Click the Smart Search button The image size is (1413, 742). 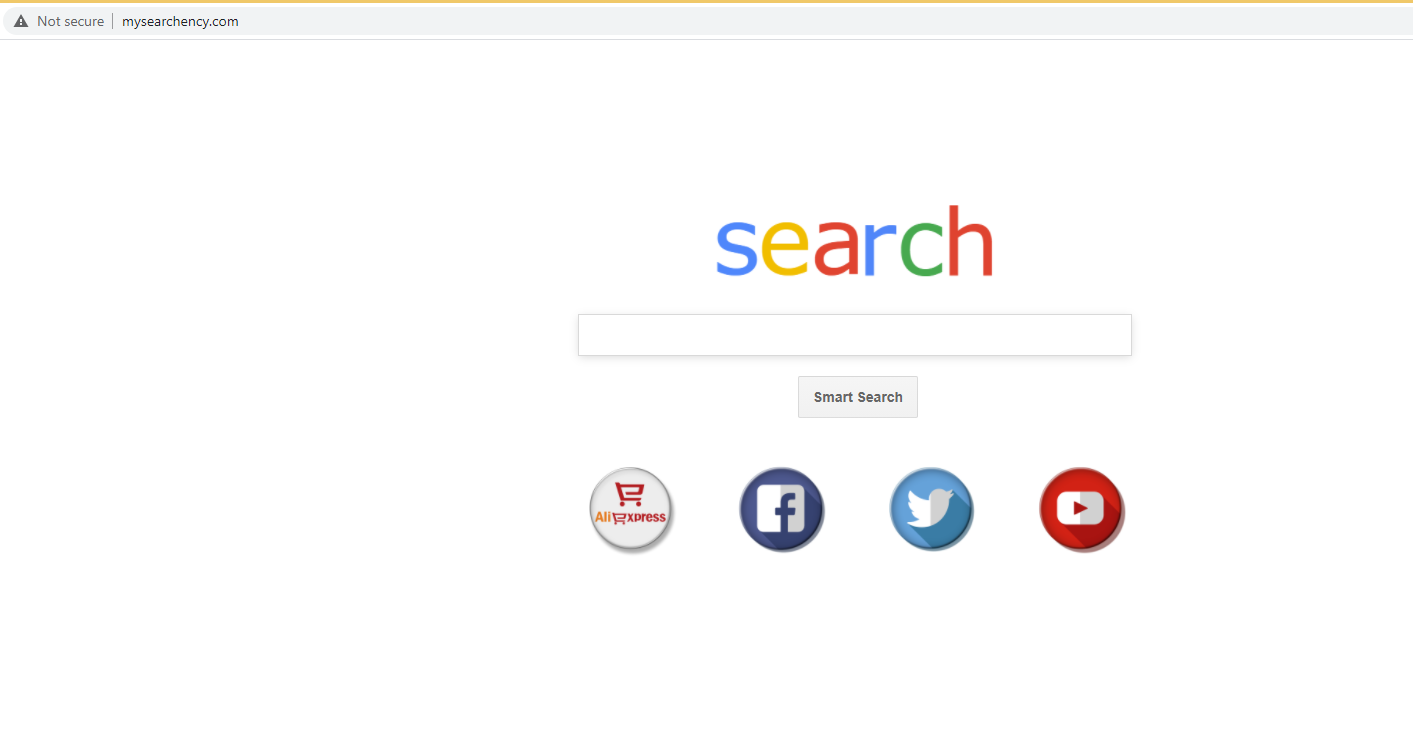coord(858,397)
